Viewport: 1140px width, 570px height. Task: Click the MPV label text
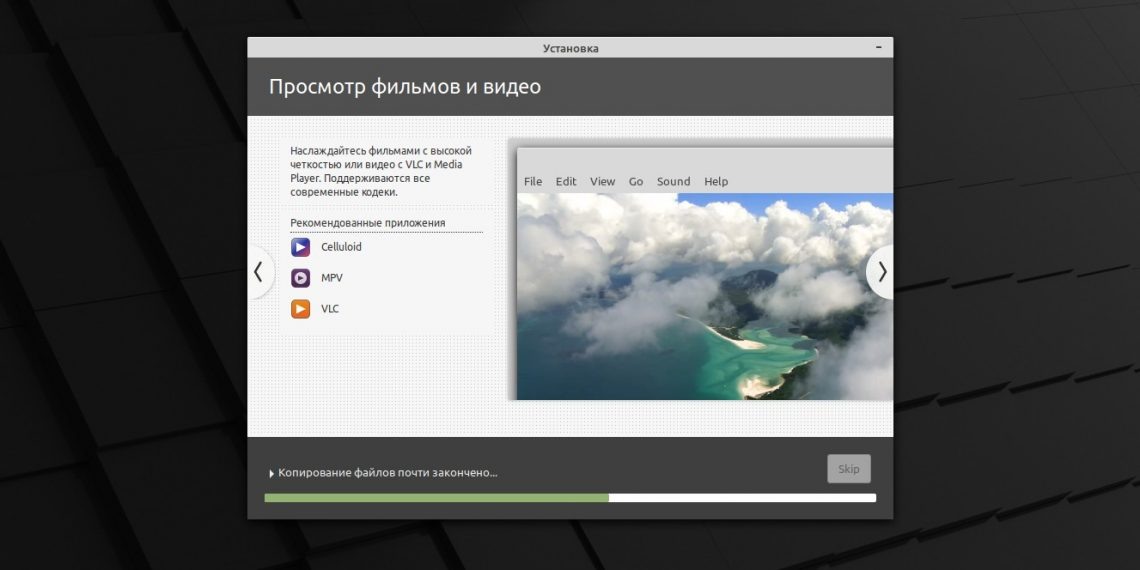pos(332,278)
